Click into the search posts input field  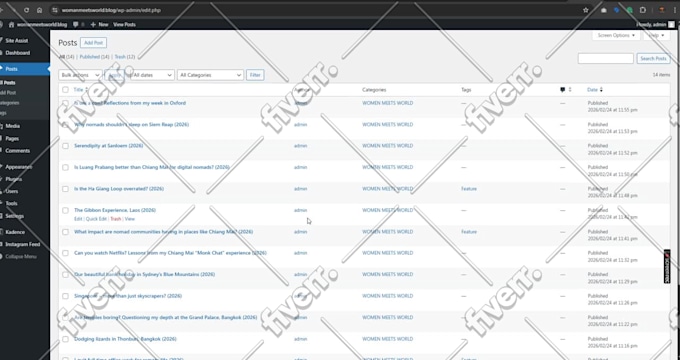click(x=606, y=59)
